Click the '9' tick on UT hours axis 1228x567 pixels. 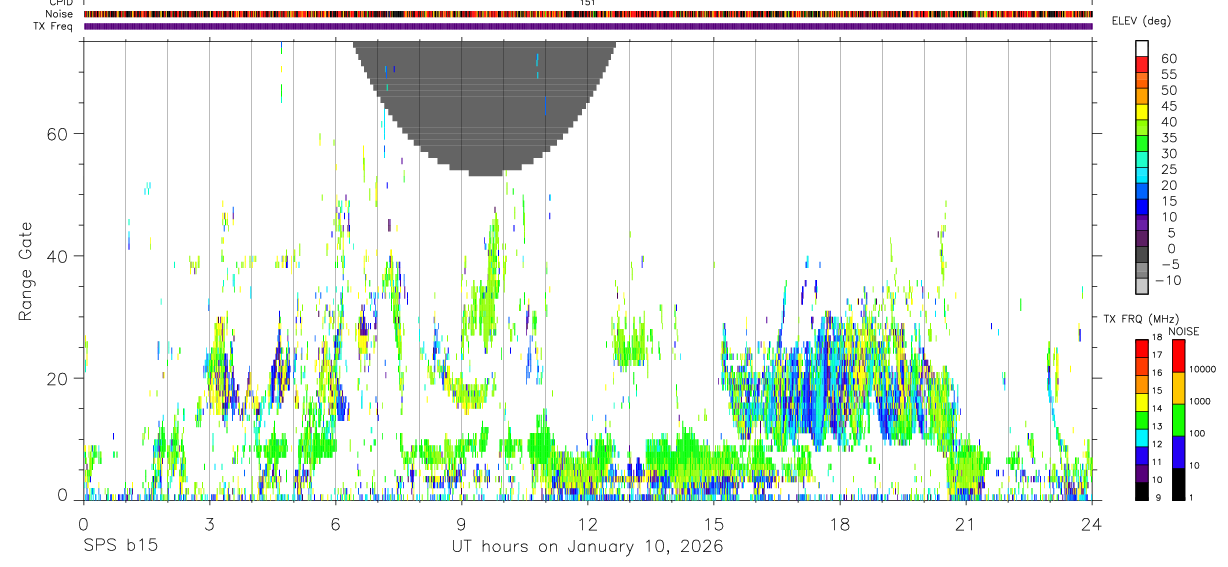[461, 524]
